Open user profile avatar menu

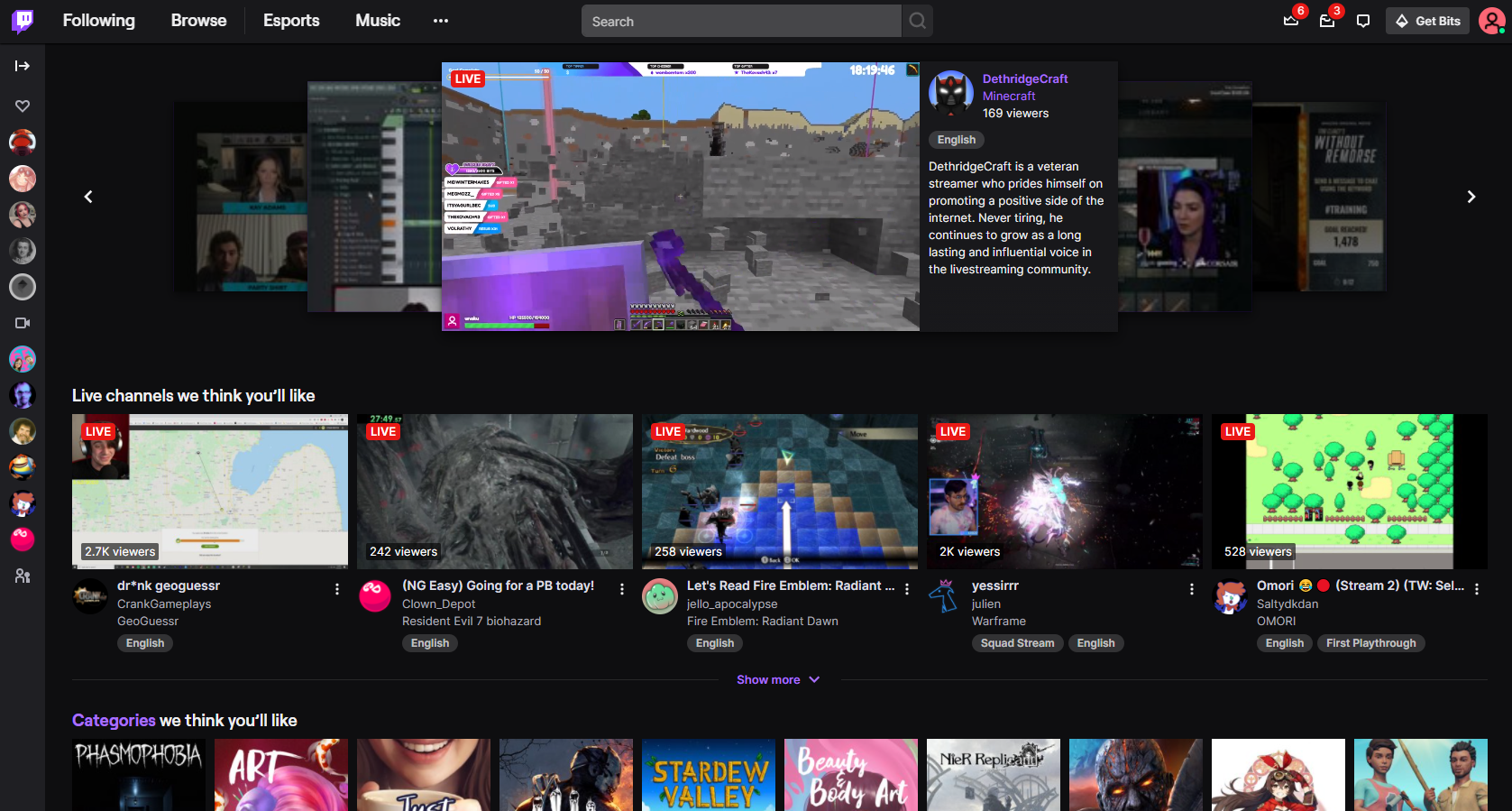[x=1492, y=21]
